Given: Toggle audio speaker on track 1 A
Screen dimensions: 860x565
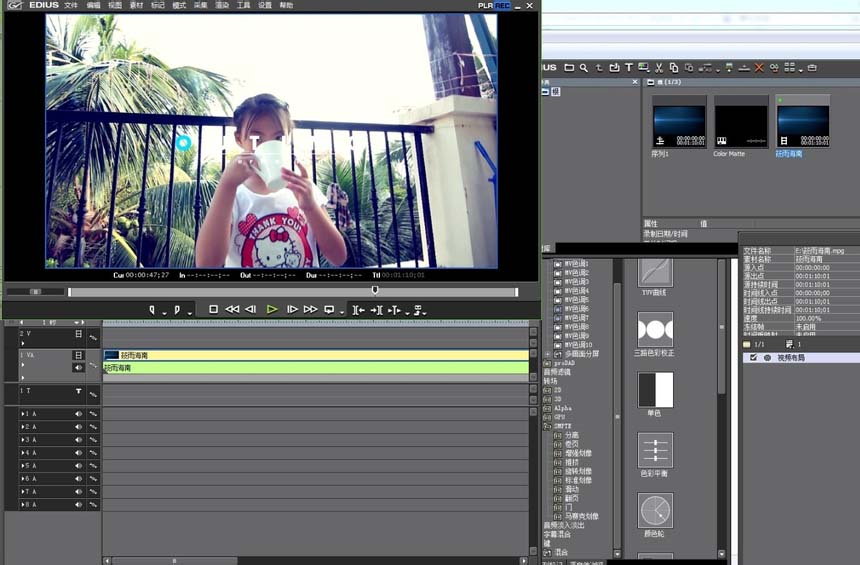Looking at the screenshot, I should click(78, 414).
